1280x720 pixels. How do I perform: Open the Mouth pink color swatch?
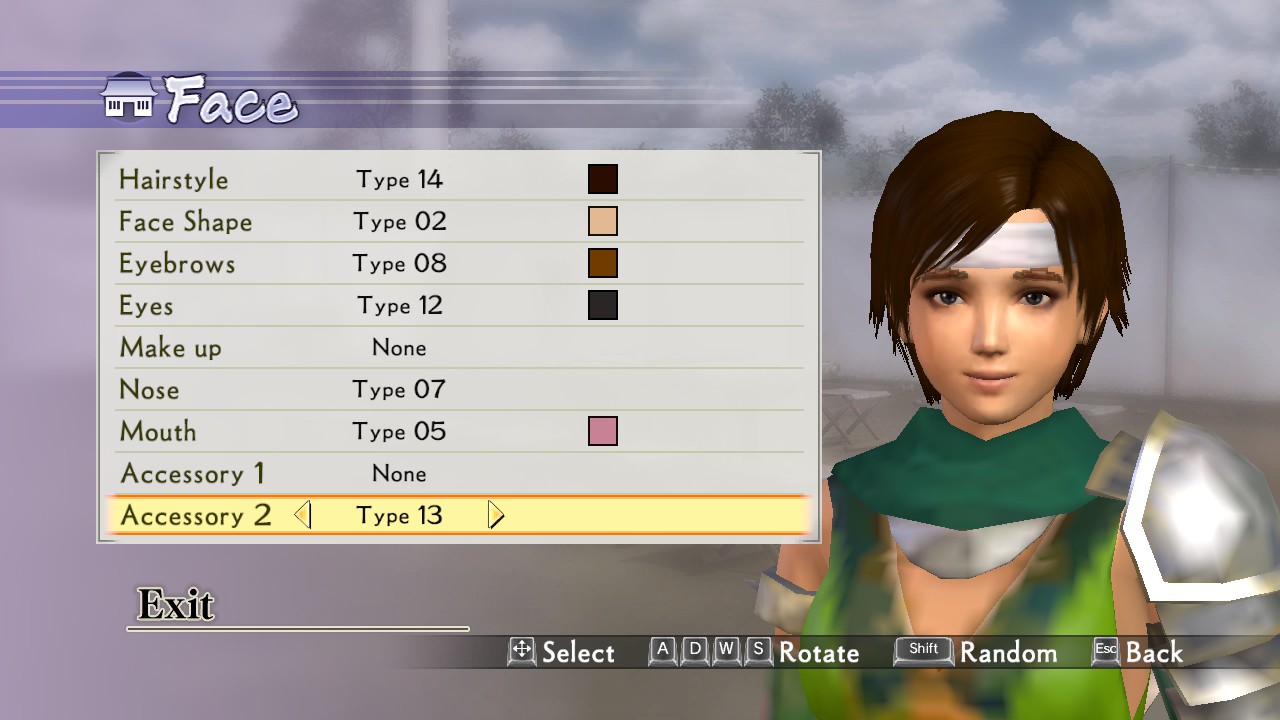coord(603,431)
